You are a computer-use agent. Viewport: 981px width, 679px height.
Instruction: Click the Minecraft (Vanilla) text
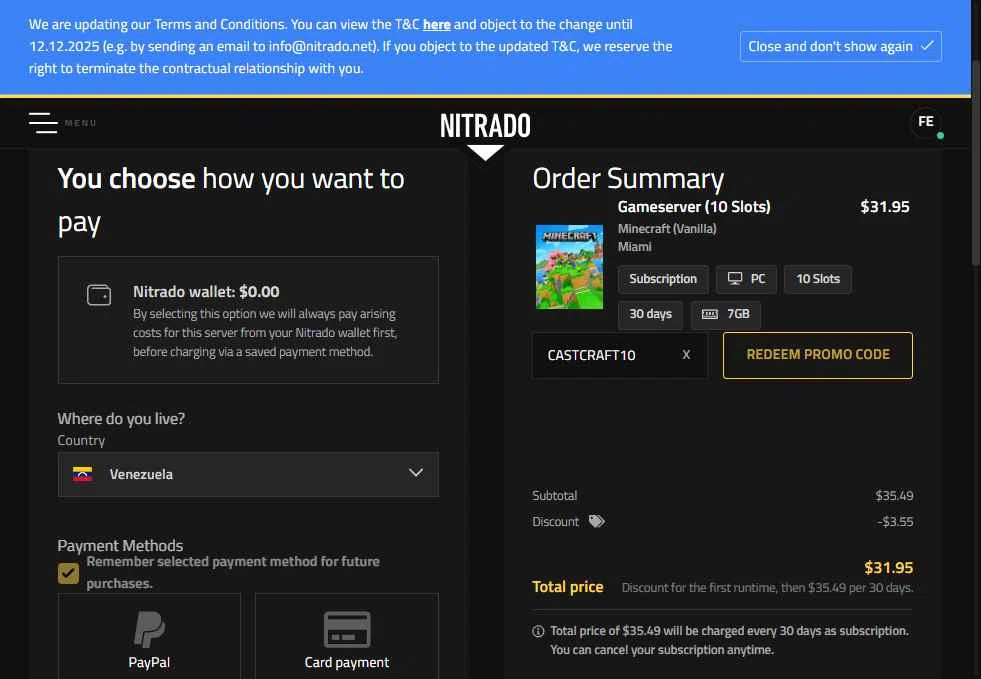(x=667, y=228)
